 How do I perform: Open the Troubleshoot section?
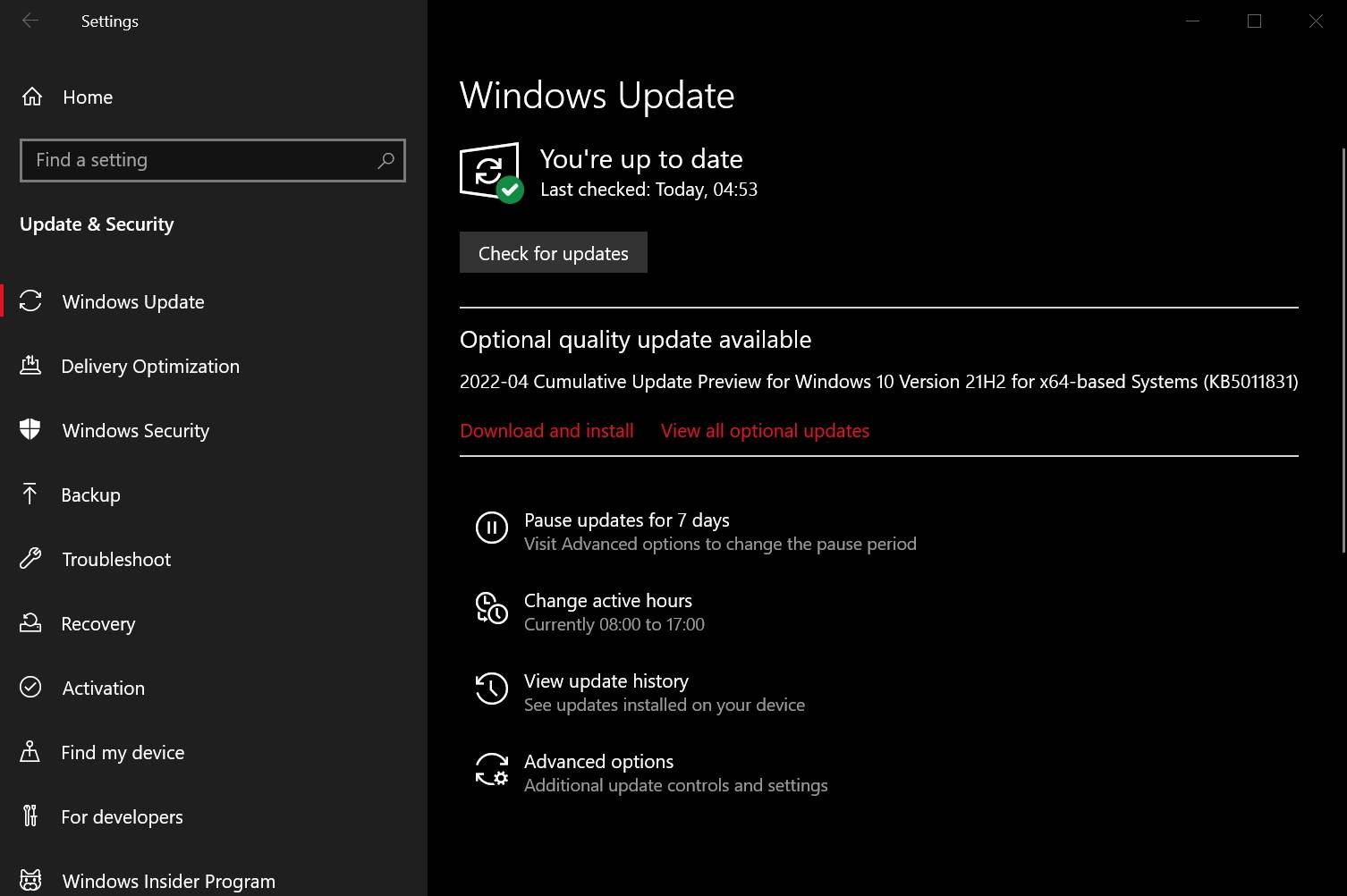116,559
